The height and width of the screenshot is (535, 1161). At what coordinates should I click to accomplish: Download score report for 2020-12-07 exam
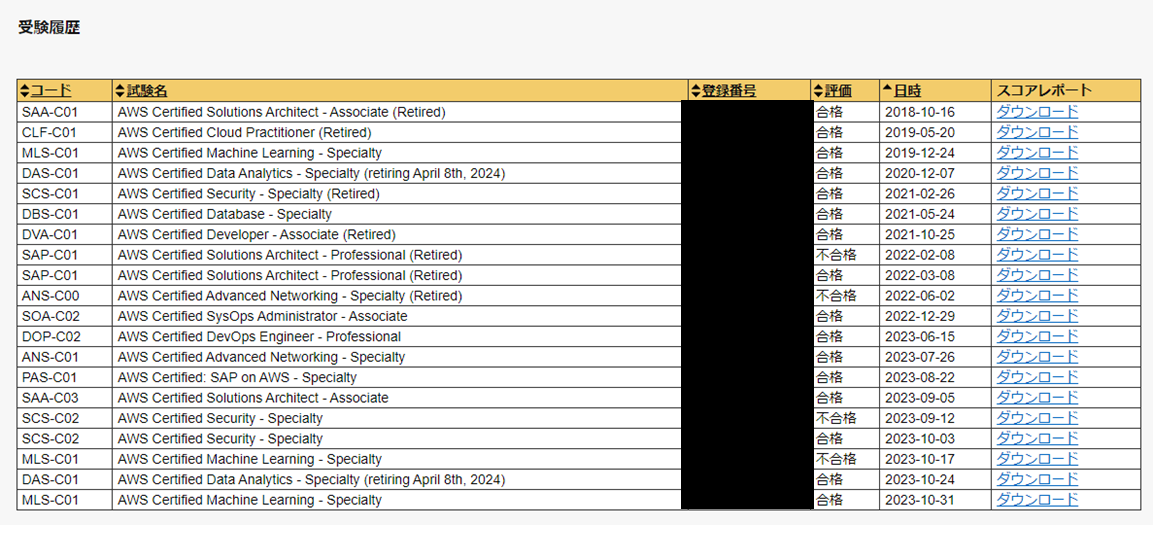[1037, 173]
